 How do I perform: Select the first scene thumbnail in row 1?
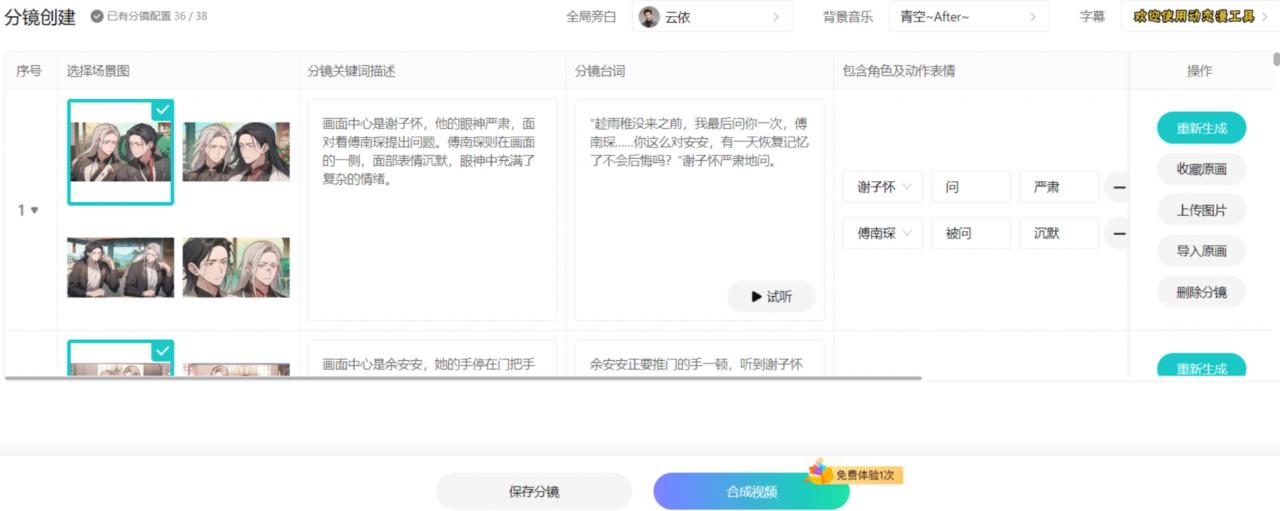pyautogui.click(x=121, y=152)
